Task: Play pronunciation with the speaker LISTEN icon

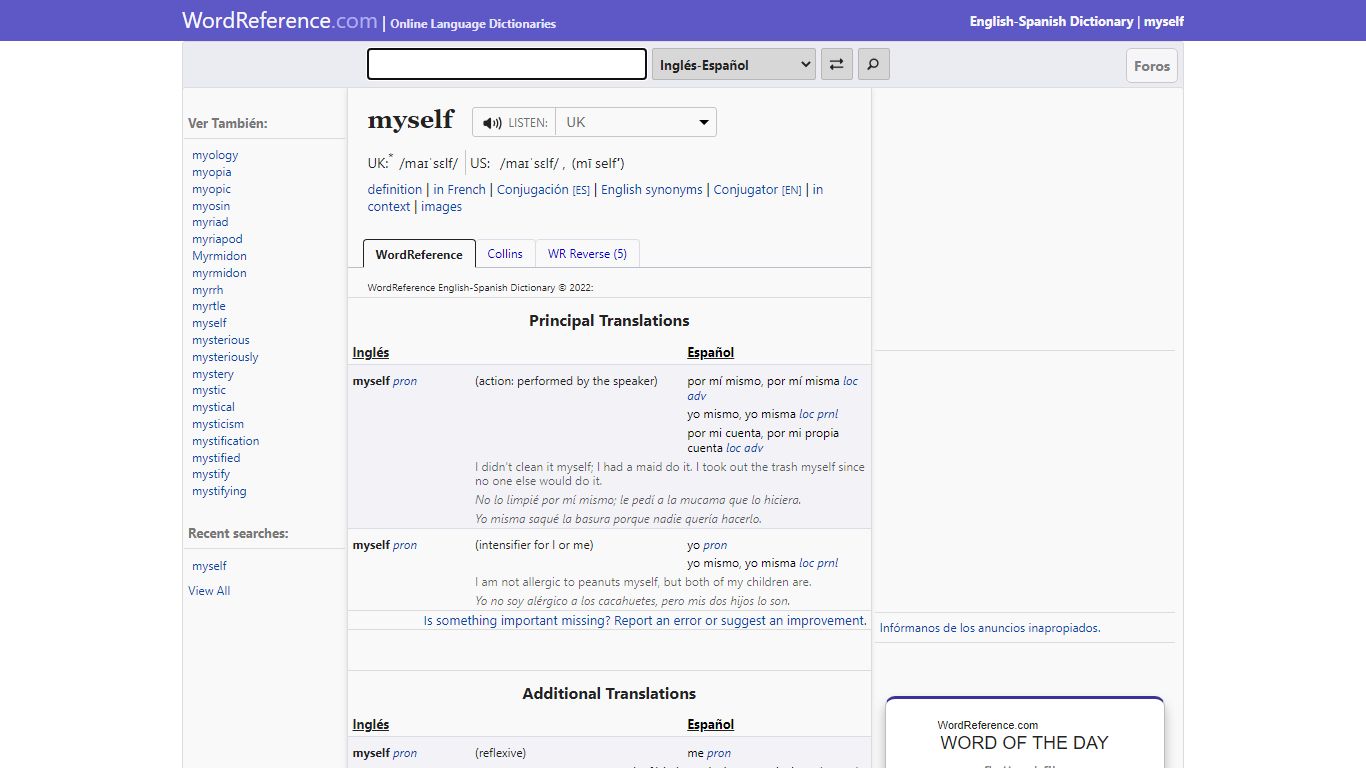Action: 514,123
